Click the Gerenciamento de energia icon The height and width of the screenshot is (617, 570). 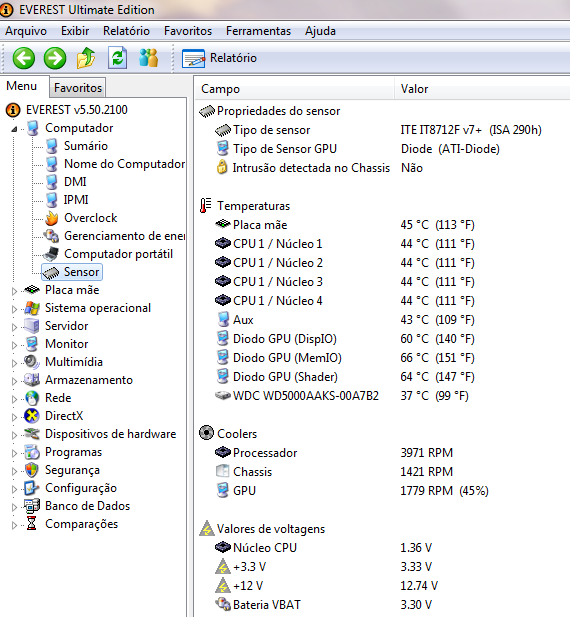tap(52, 236)
